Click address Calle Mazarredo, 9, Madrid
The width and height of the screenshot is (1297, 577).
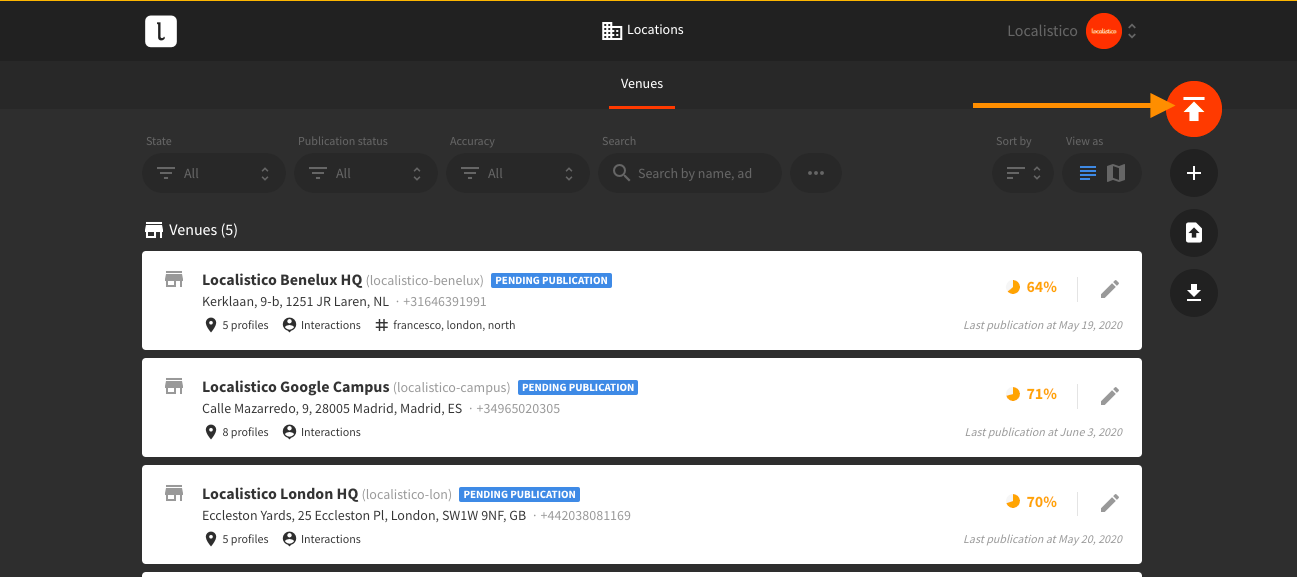332,409
